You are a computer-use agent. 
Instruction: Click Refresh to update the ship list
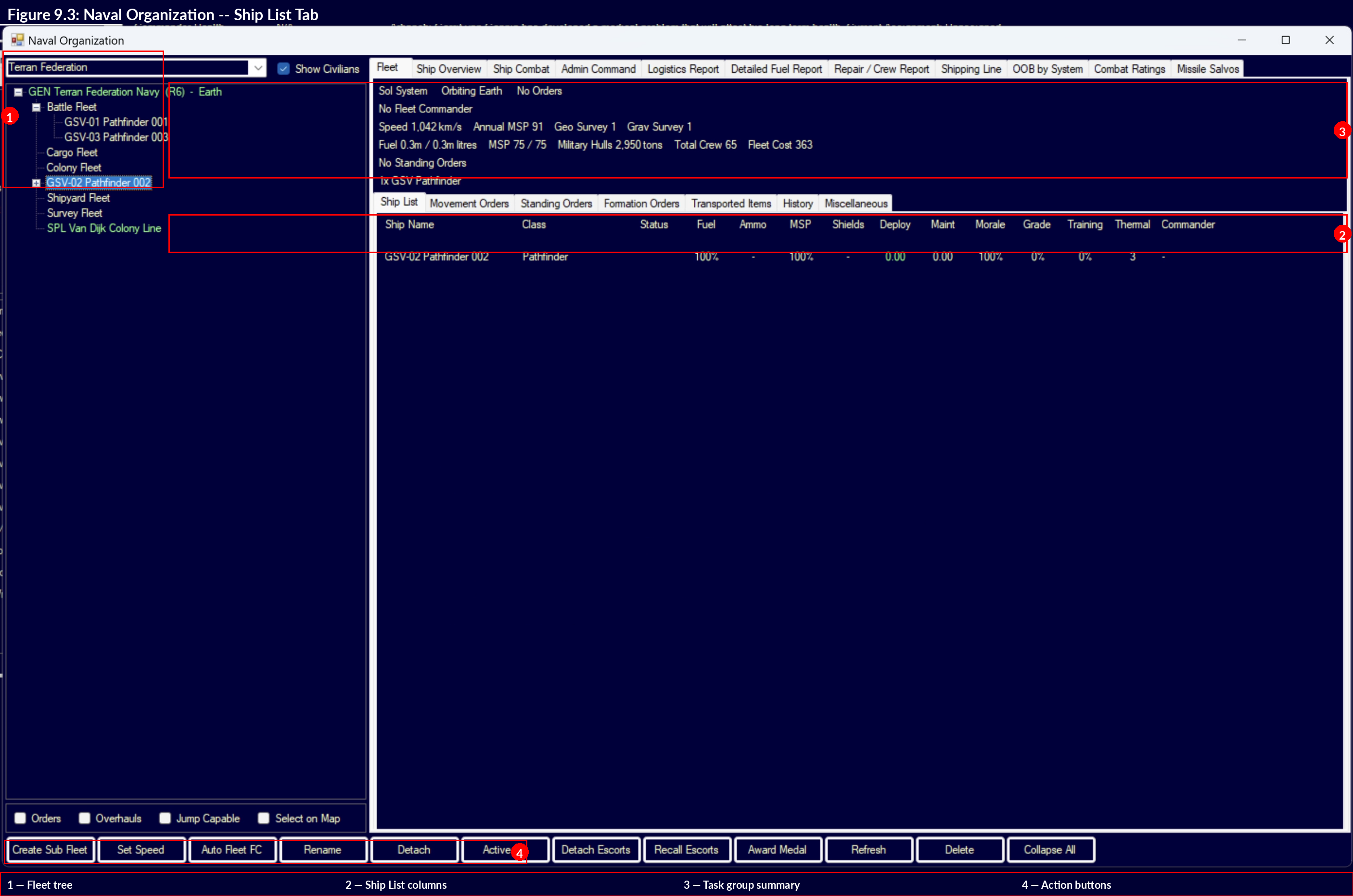(x=868, y=850)
